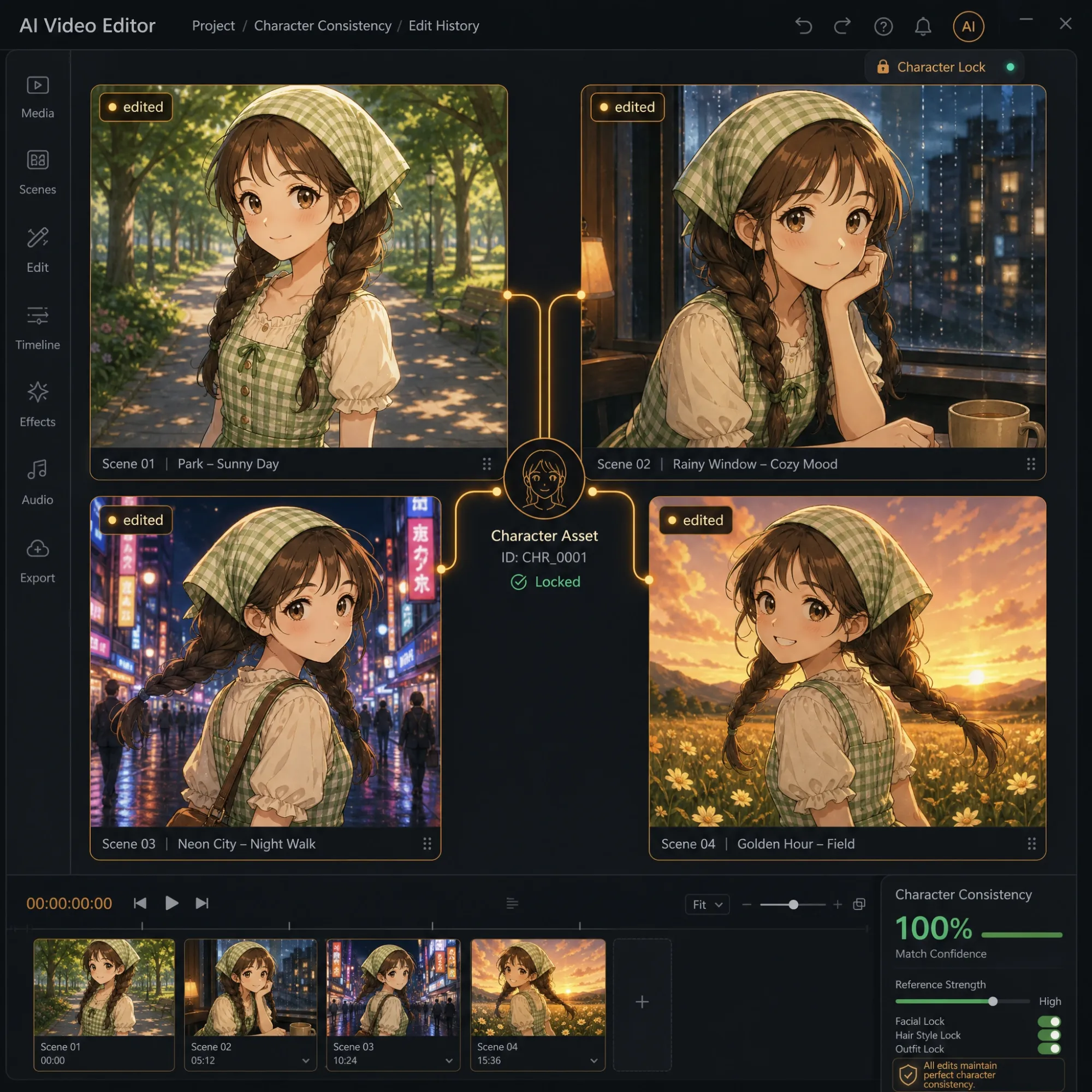1092x1092 pixels.
Task: Go to Project breadcrumb
Action: 213,26
